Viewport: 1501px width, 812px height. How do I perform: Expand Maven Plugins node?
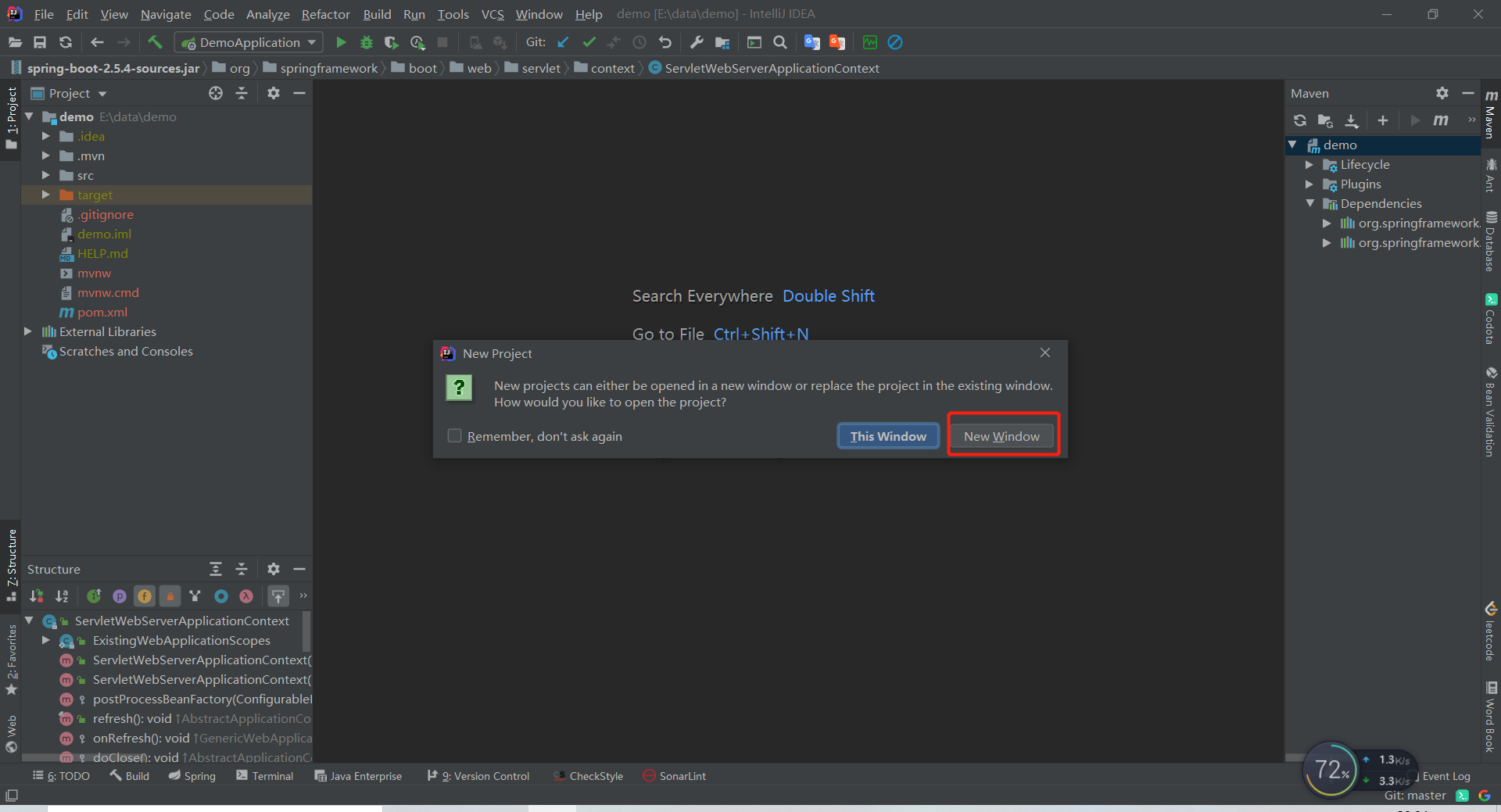pyautogui.click(x=1309, y=184)
